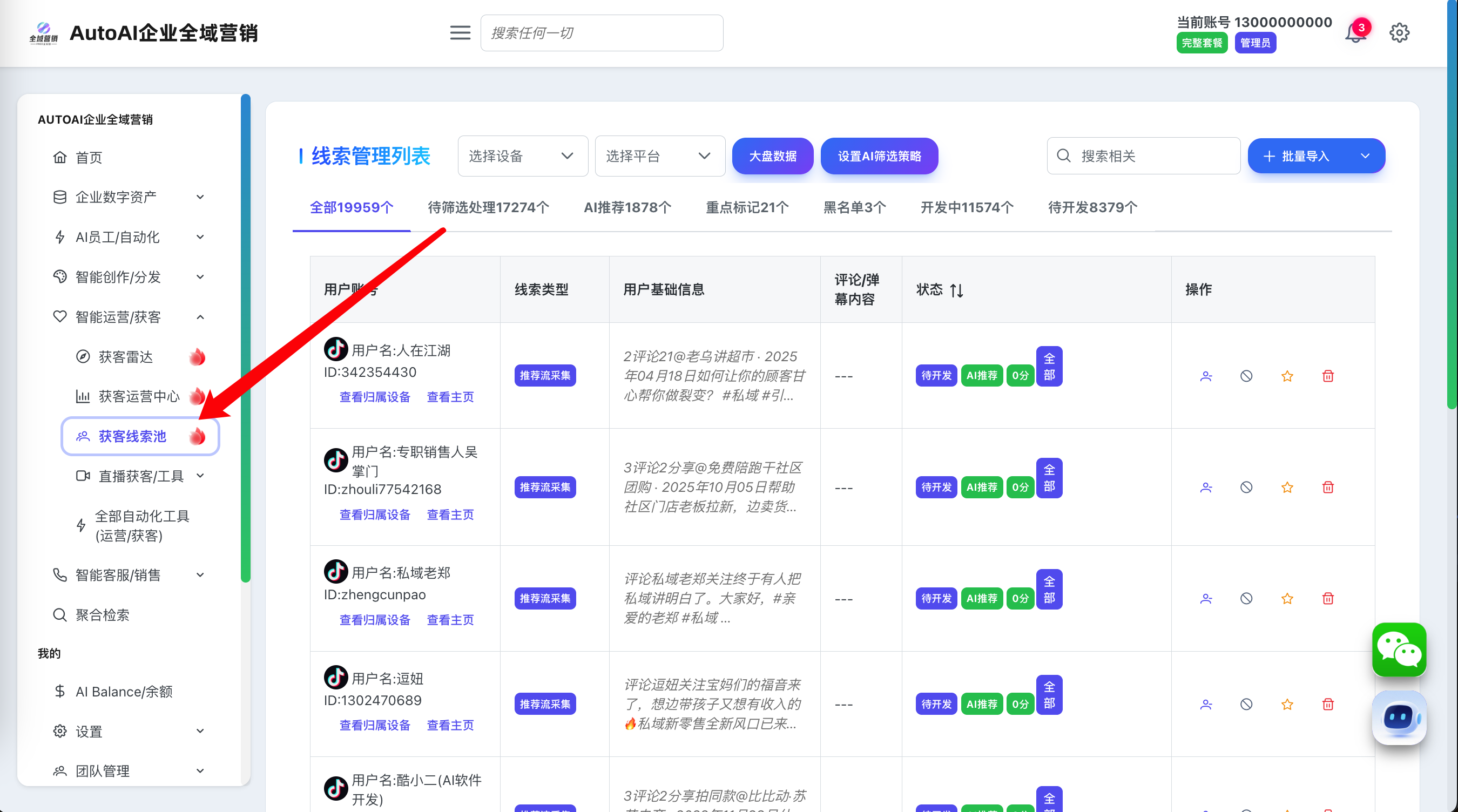The height and width of the screenshot is (812, 1458).
Task: Star the 私域老郑 lead row
Action: click(x=1287, y=599)
